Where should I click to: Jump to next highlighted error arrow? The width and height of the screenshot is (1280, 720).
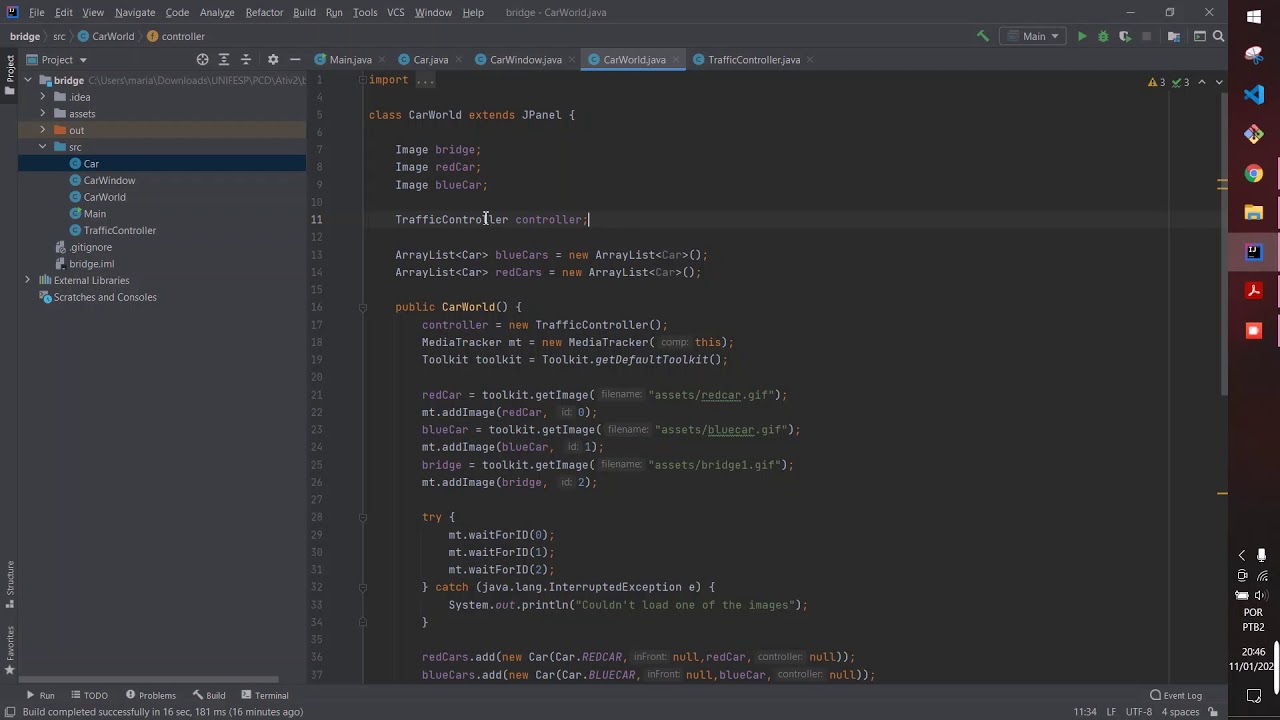(x=1219, y=82)
